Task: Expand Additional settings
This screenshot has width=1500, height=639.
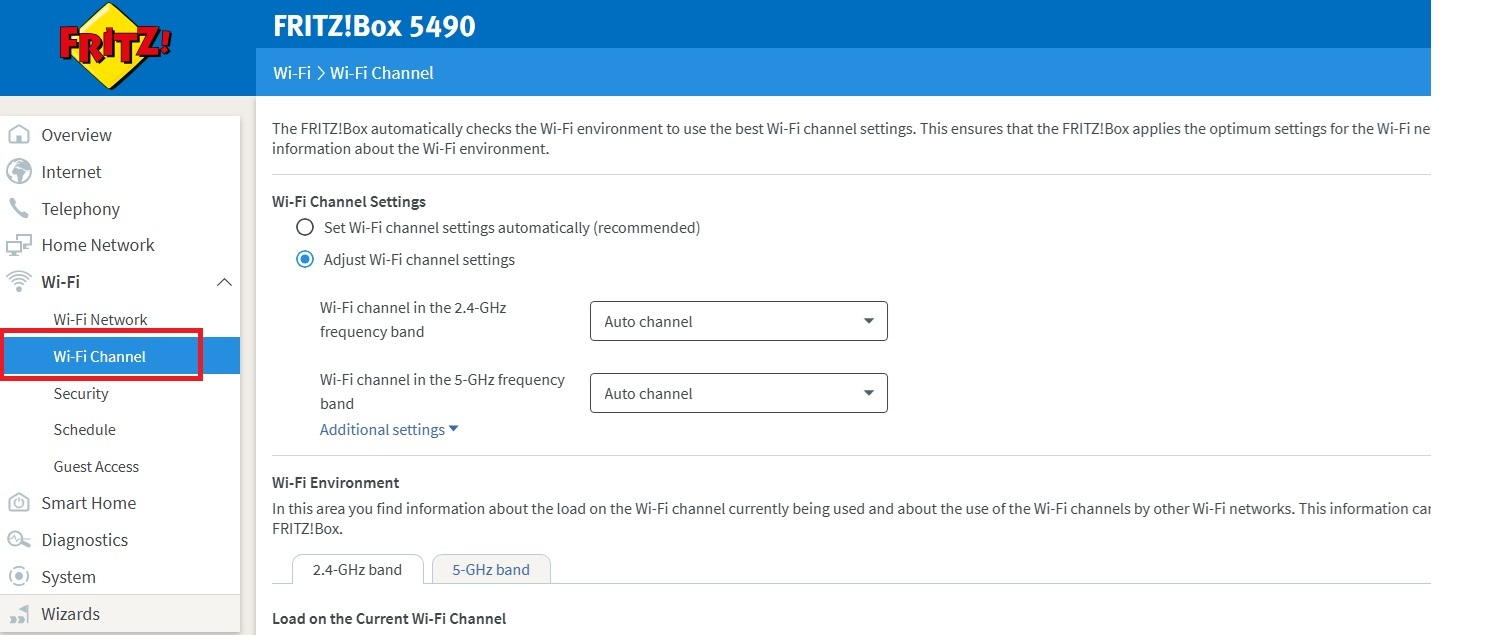Action: tap(389, 430)
